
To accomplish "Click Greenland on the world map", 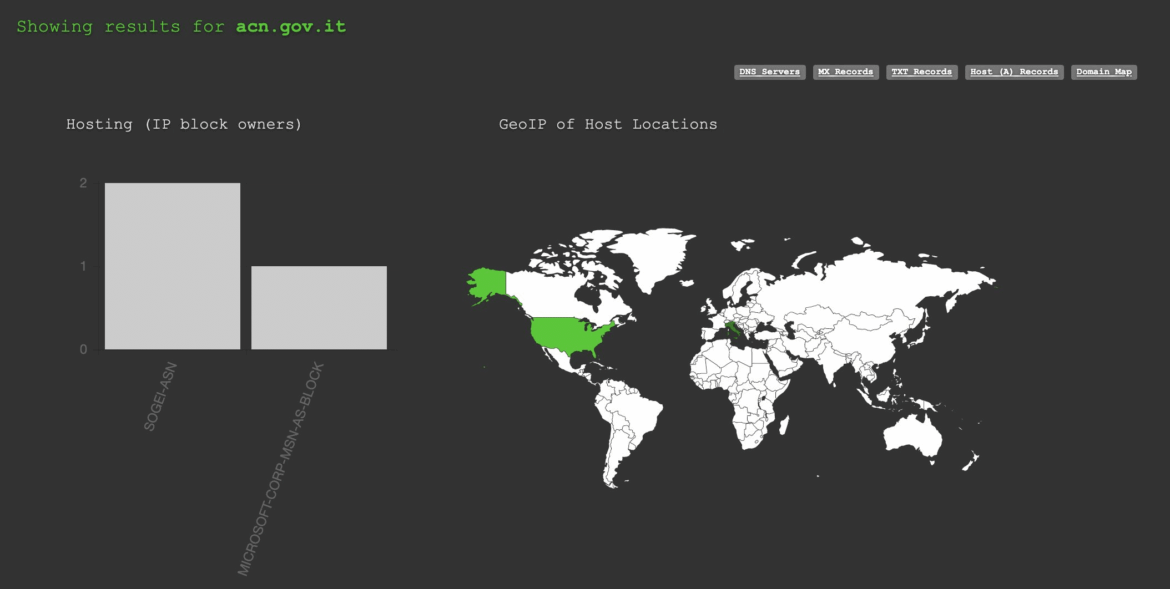I will (657, 255).
